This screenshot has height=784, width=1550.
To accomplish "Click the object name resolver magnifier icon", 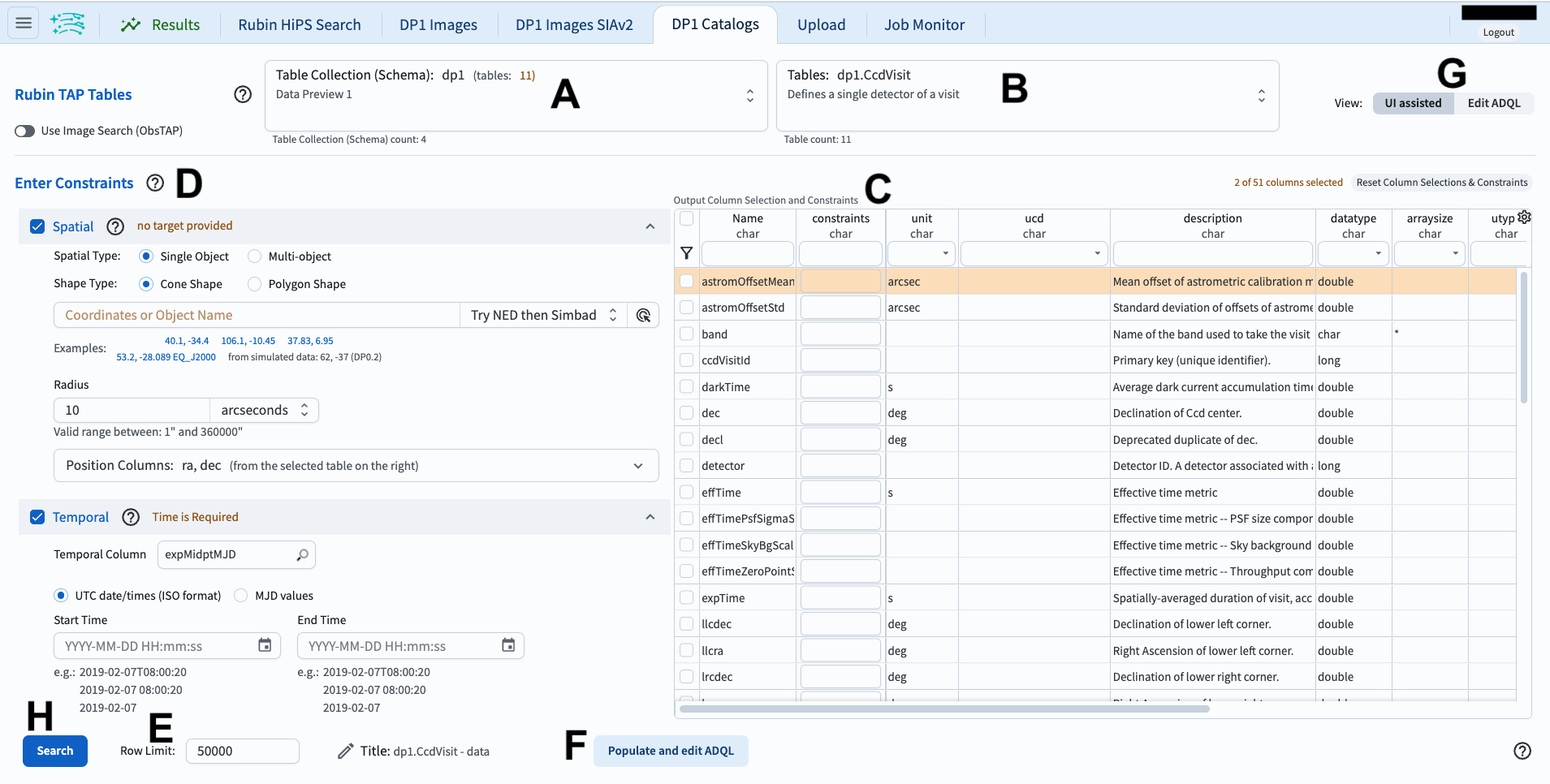I will pos(643,315).
